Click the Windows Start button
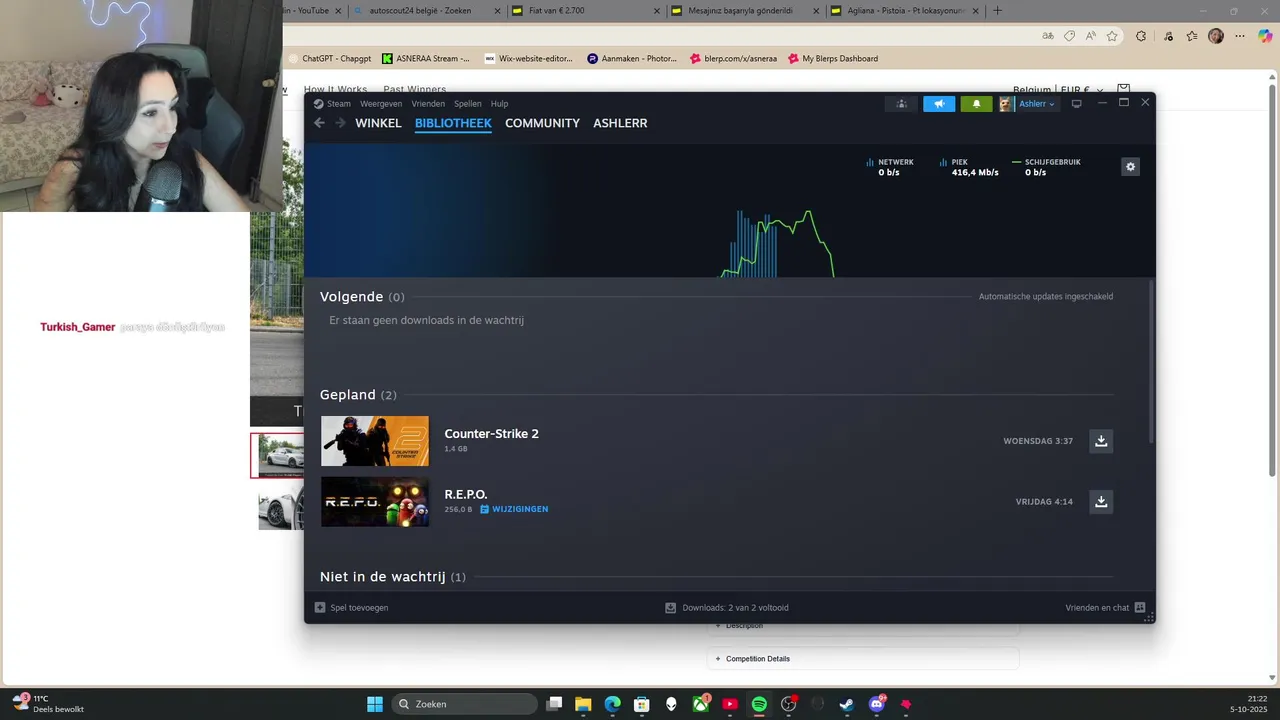 (x=375, y=704)
